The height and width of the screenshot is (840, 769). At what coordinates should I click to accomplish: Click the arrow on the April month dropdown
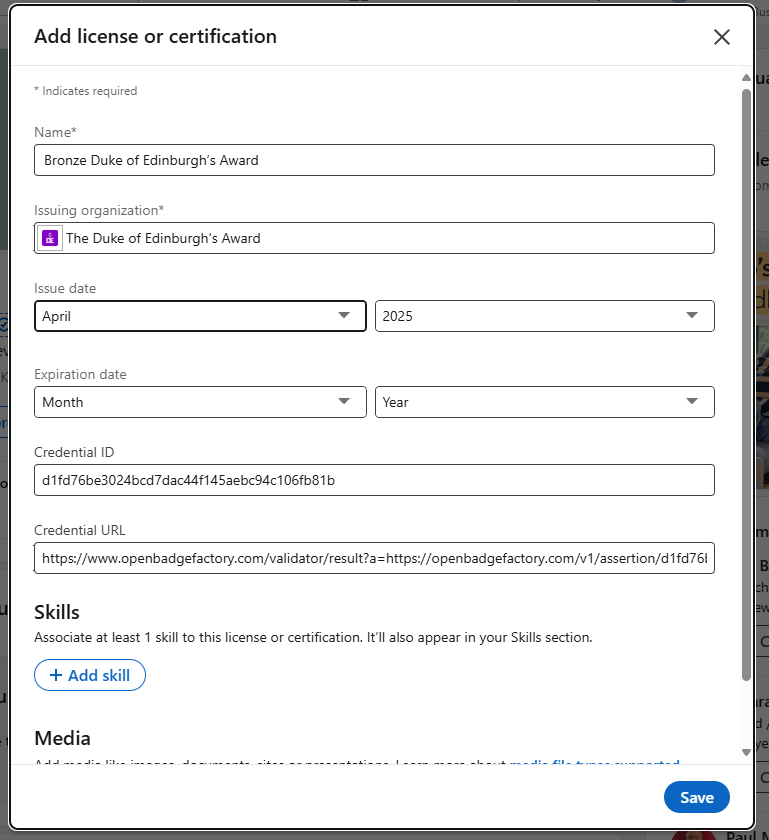(344, 315)
